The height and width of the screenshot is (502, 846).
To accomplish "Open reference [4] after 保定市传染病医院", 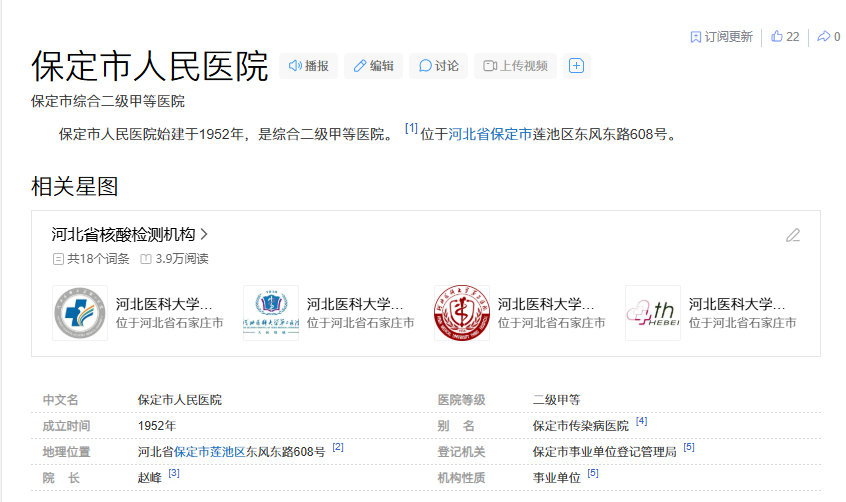I will pyautogui.click(x=641, y=421).
